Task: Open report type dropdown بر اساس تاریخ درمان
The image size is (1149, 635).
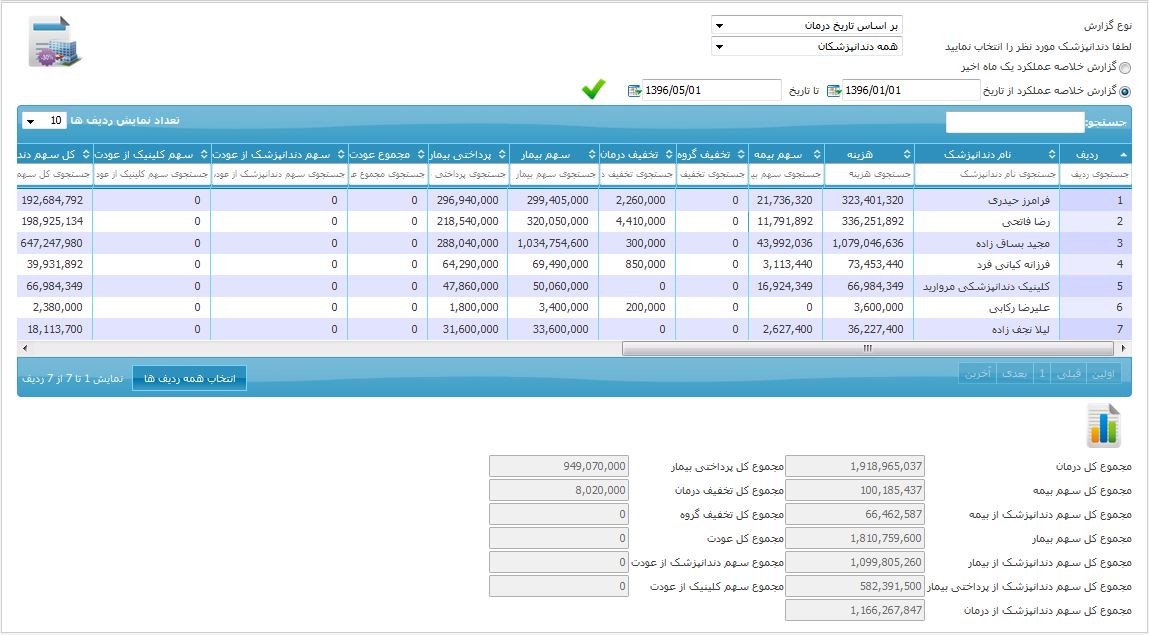Action: 806,25
